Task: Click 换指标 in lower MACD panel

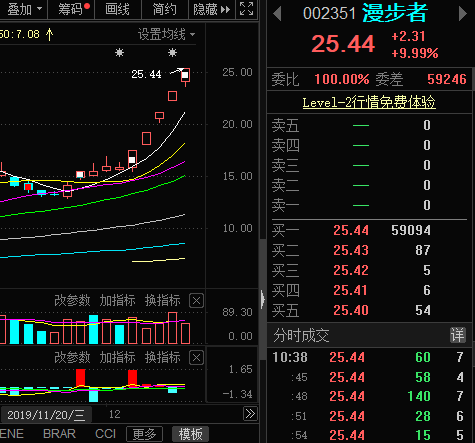Action: 163,358
